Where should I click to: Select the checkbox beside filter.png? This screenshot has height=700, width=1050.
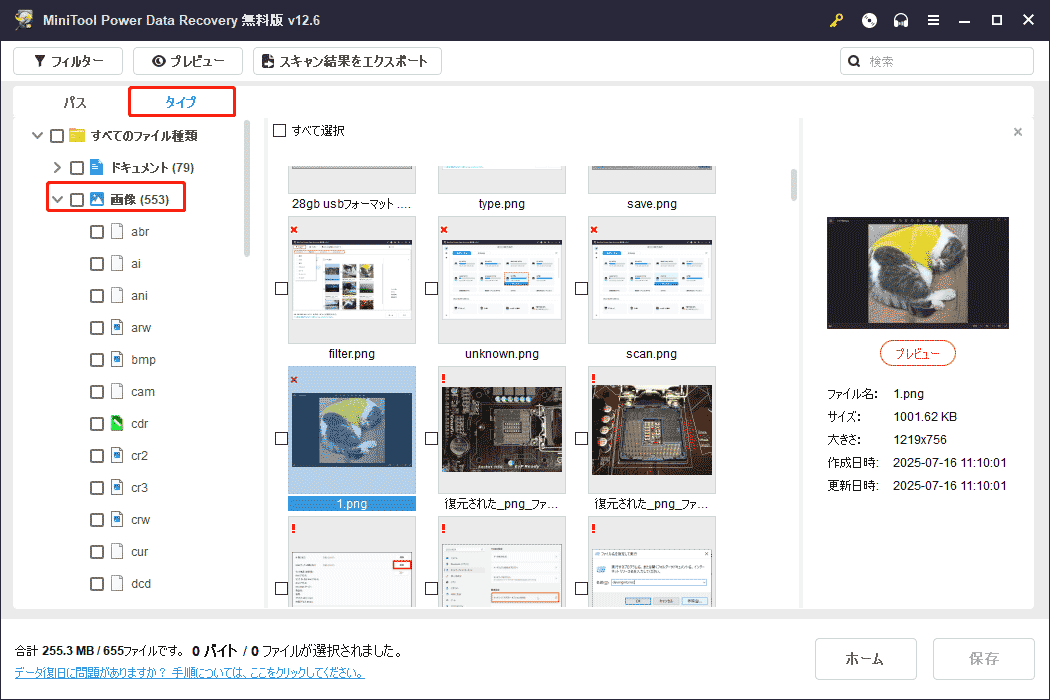point(281,288)
